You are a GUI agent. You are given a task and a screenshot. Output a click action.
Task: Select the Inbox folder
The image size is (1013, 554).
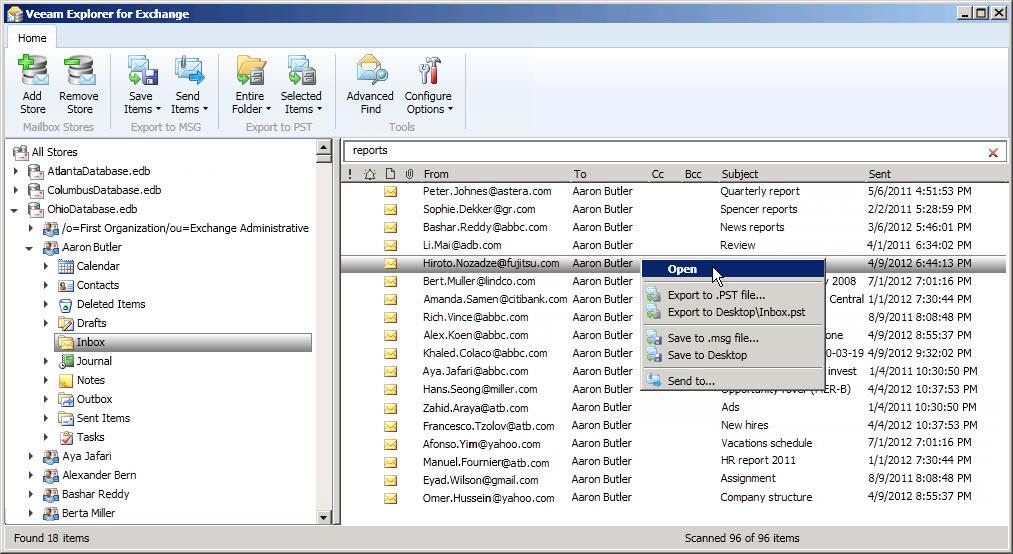(183, 342)
